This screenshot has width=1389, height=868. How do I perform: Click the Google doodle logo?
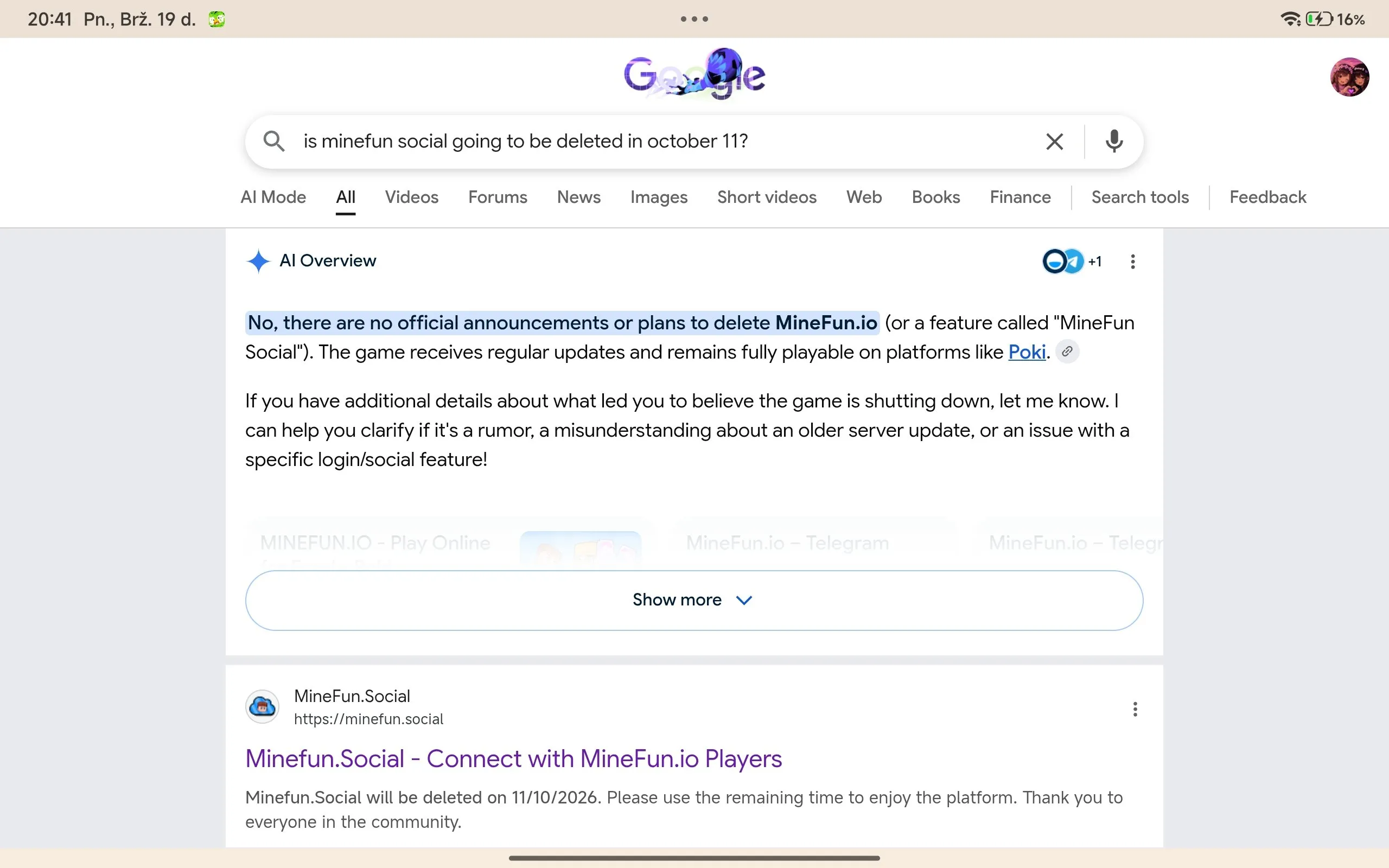[x=694, y=75]
